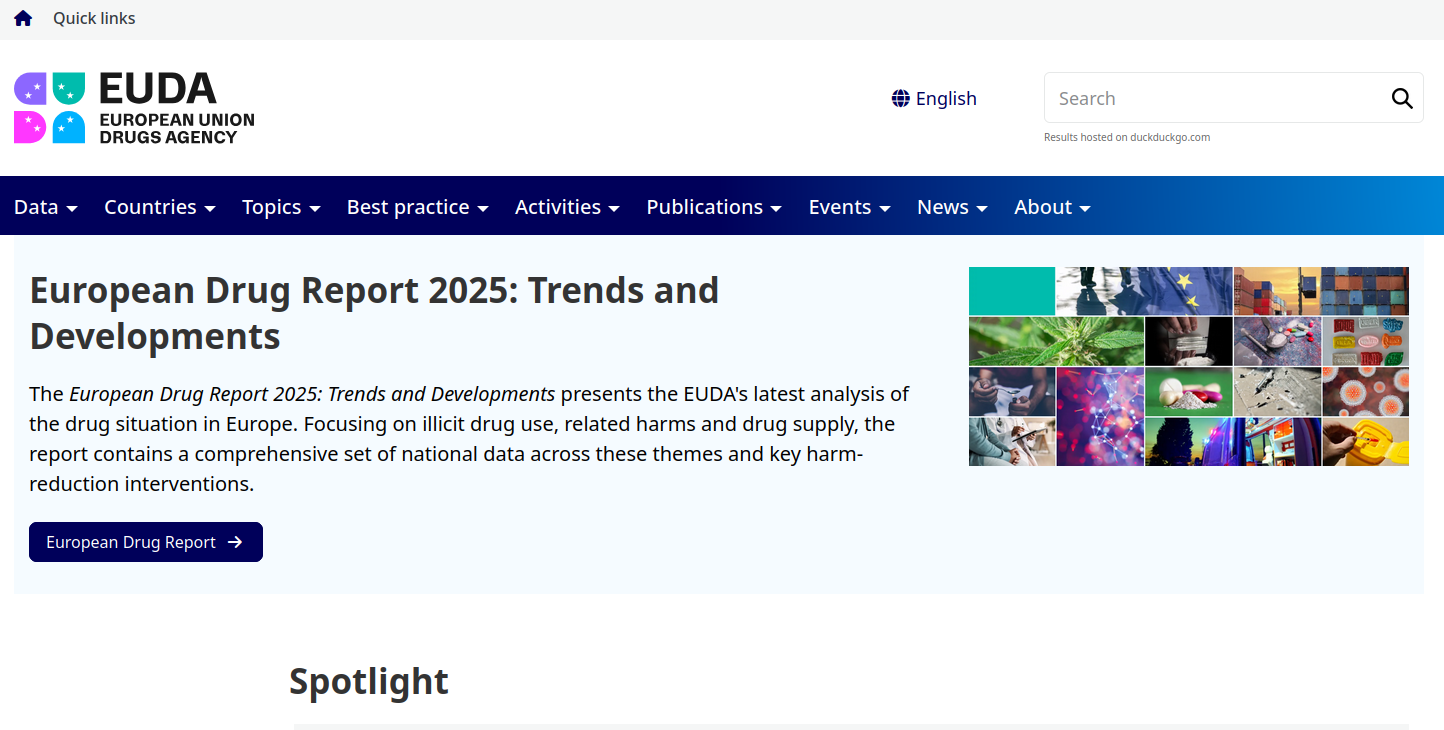This screenshot has height=730, width=1444.
Task: Expand the Data dropdown menu
Action: 46,207
